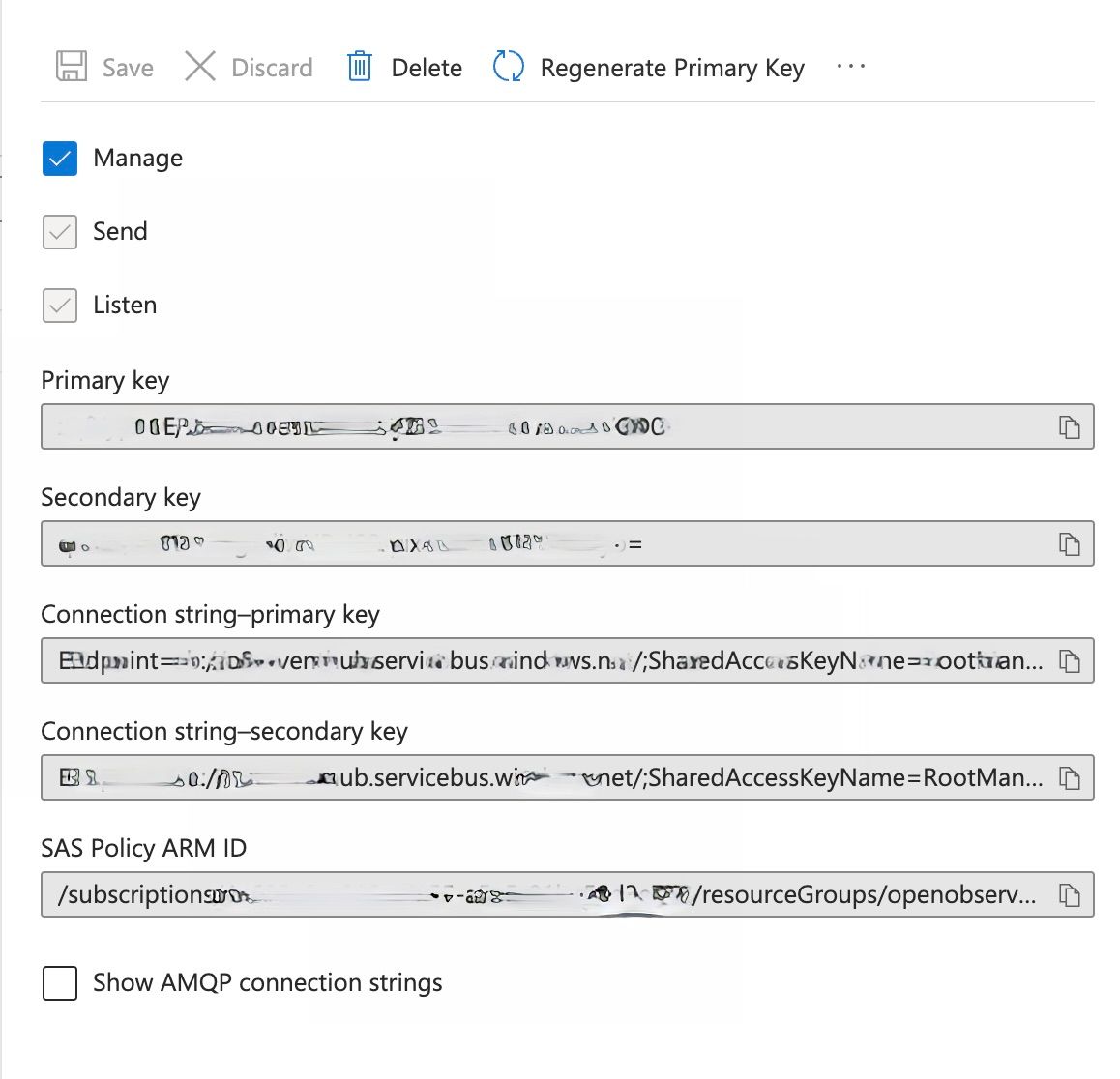Toggle the Listen checkbox
Viewport: 1120px width, 1079px height.
pyautogui.click(x=60, y=306)
